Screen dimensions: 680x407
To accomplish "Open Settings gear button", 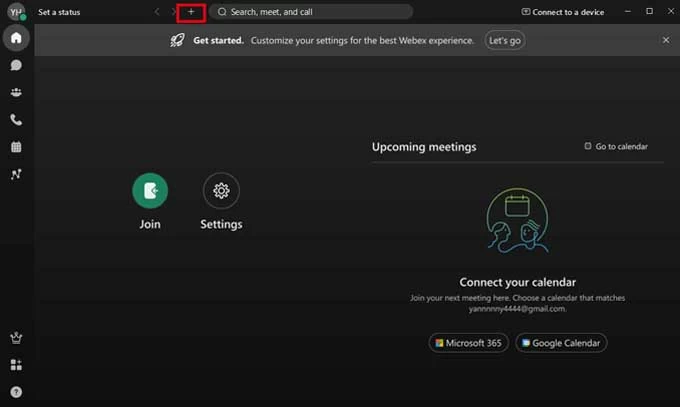I will (221, 190).
